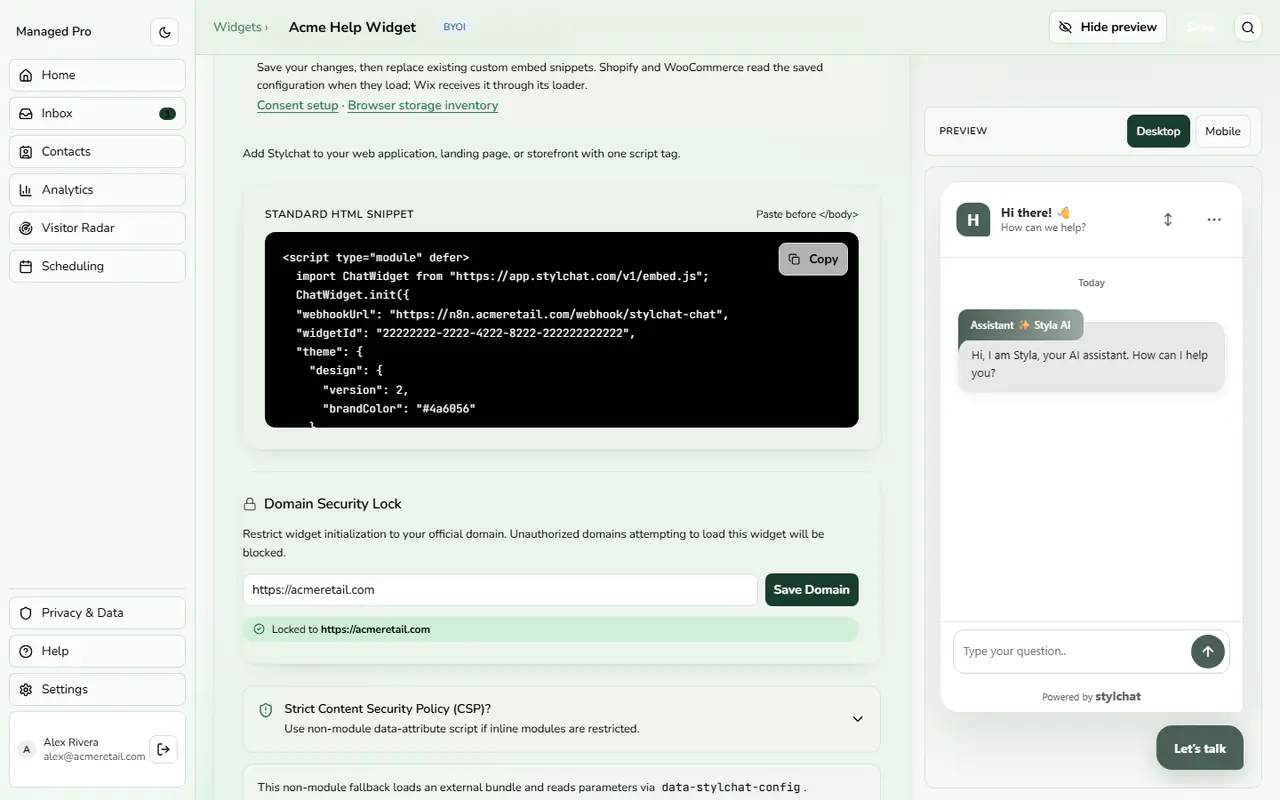
Task: Click the Help question mark icon
Action: pyautogui.click(x=26, y=651)
